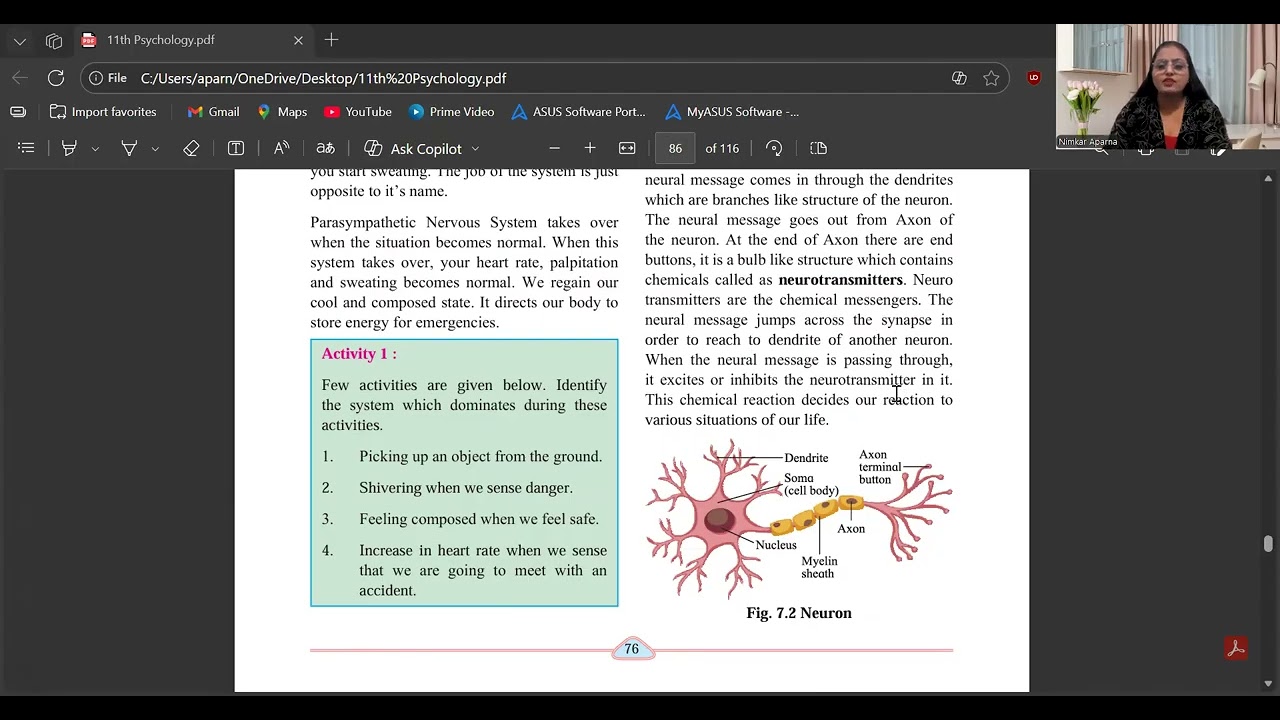
Task: Zoom in on the PDF
Action: click(x=590, y=148)
